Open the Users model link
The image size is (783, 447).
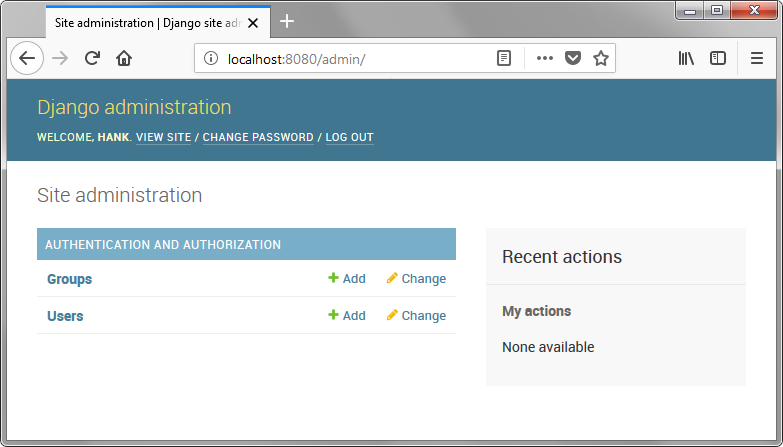(65, 316)
